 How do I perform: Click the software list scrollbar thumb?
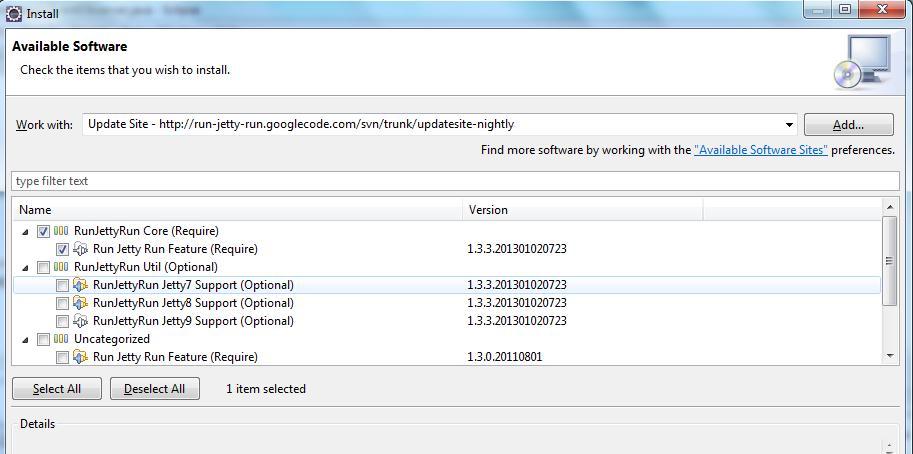890,261
